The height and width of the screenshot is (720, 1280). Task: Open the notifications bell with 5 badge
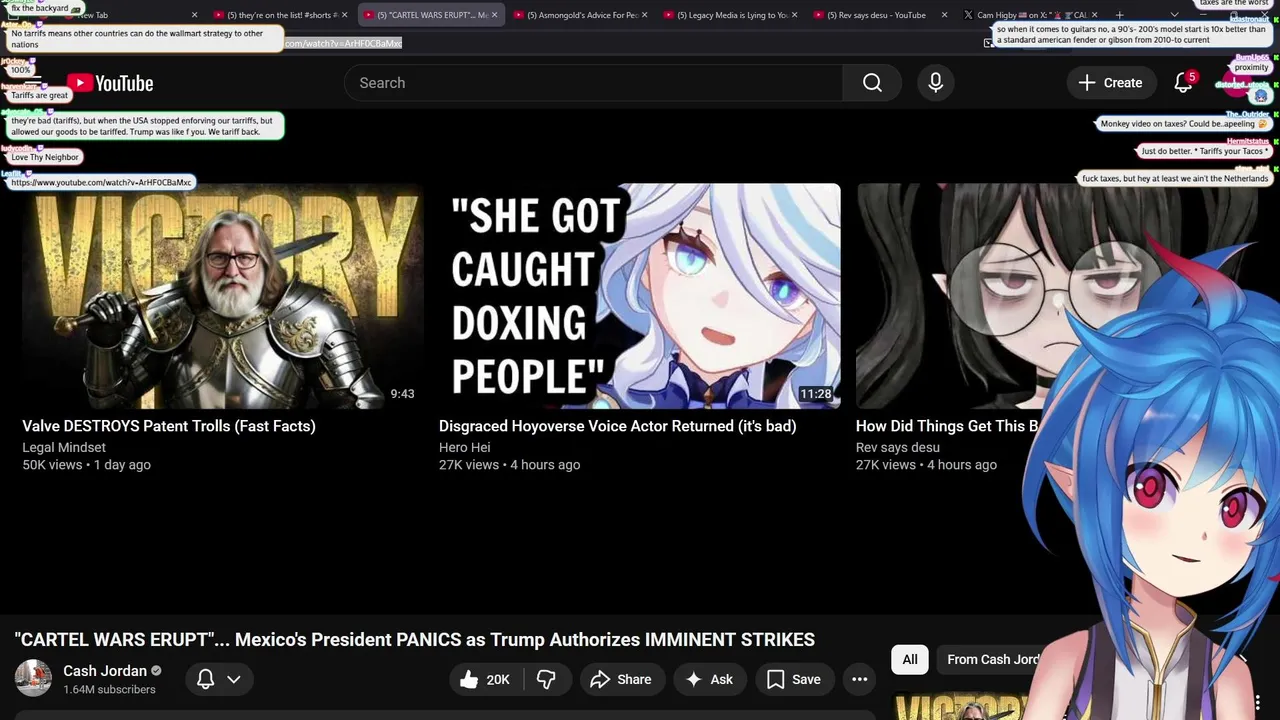[x=1184, y=83]
